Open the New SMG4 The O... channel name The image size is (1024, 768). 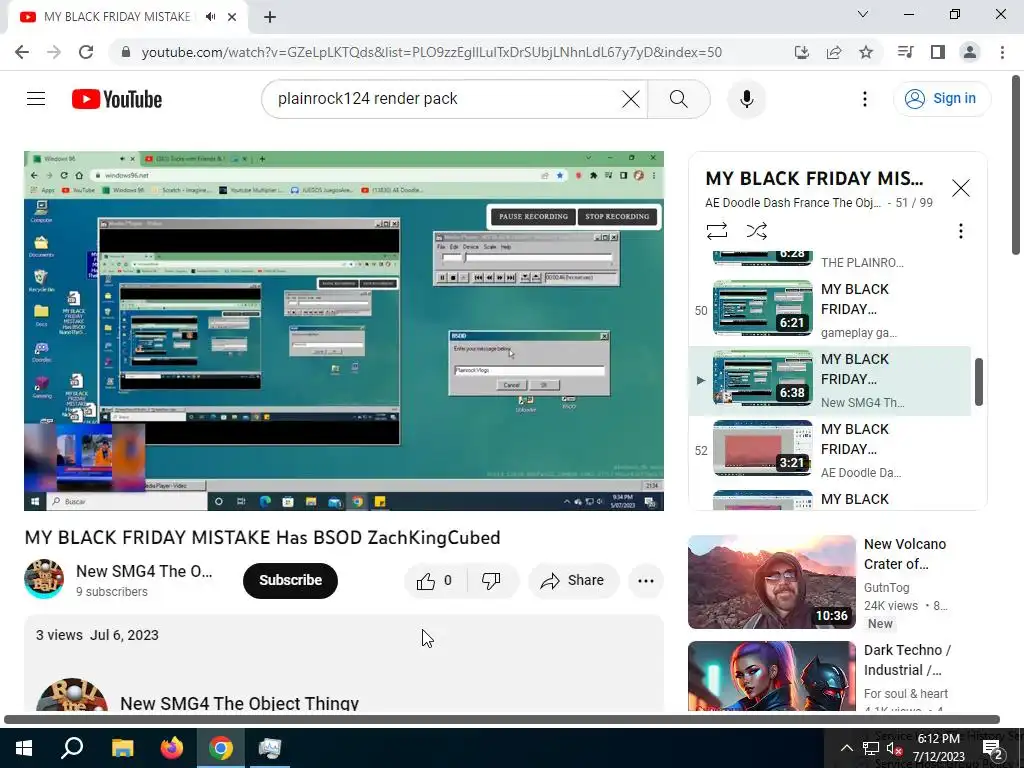144,571
